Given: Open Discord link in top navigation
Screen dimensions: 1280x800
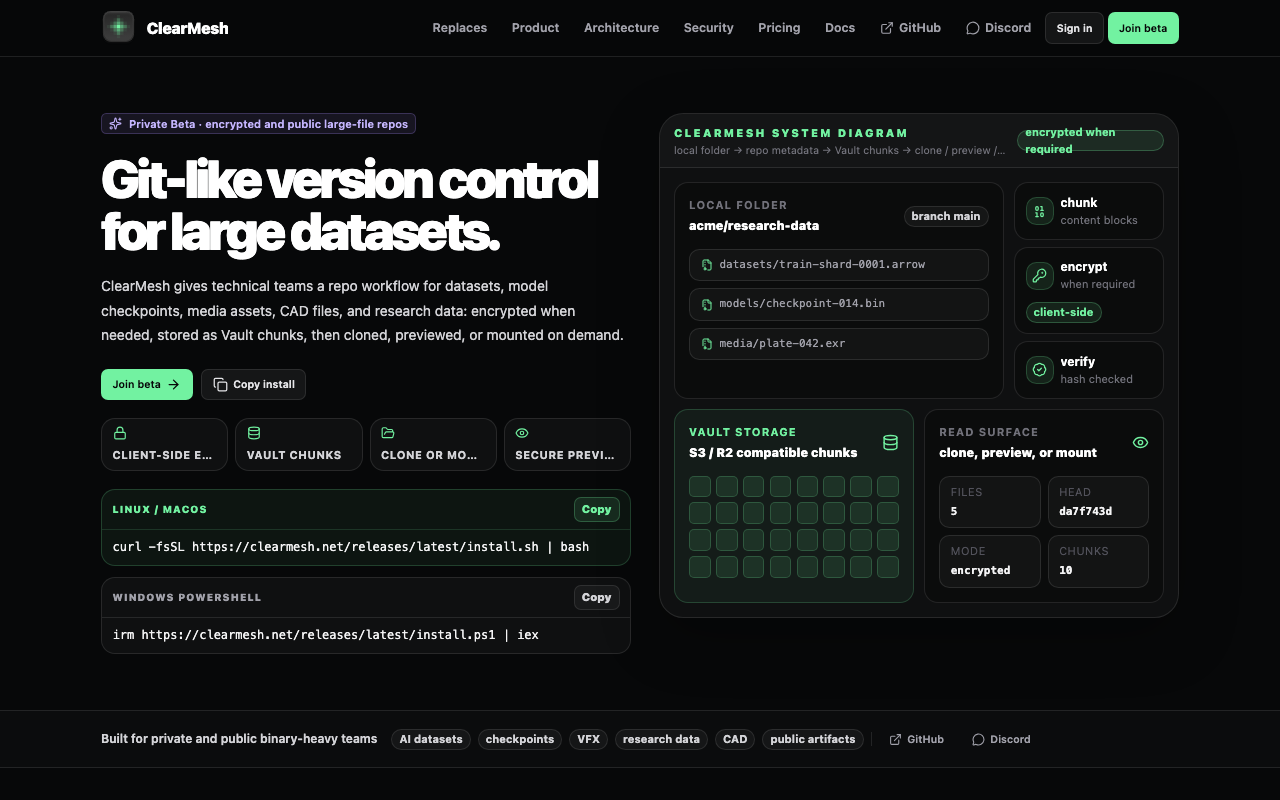Looking at the screenshot, I should [x=998, y=28].
